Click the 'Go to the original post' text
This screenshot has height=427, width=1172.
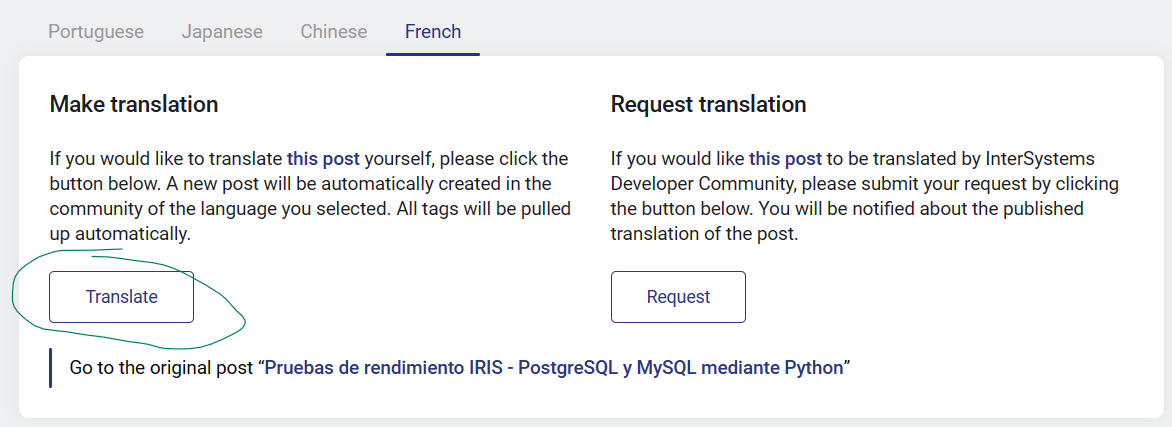pyautogui.click(x=160, y=367)
